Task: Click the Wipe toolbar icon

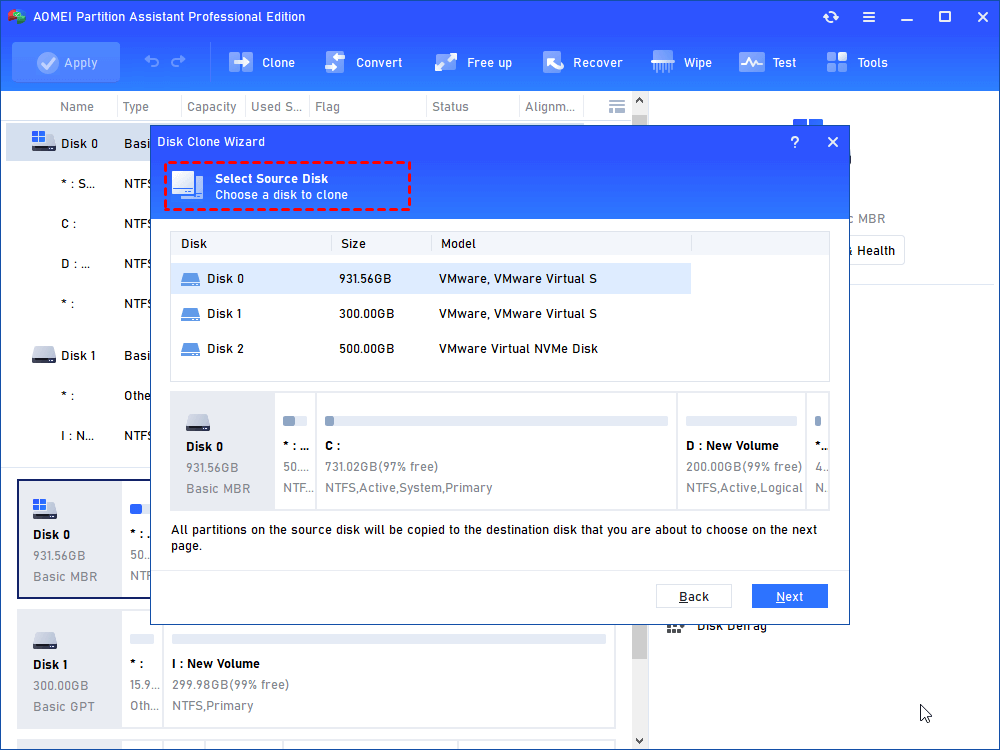Action: [663, 62]
